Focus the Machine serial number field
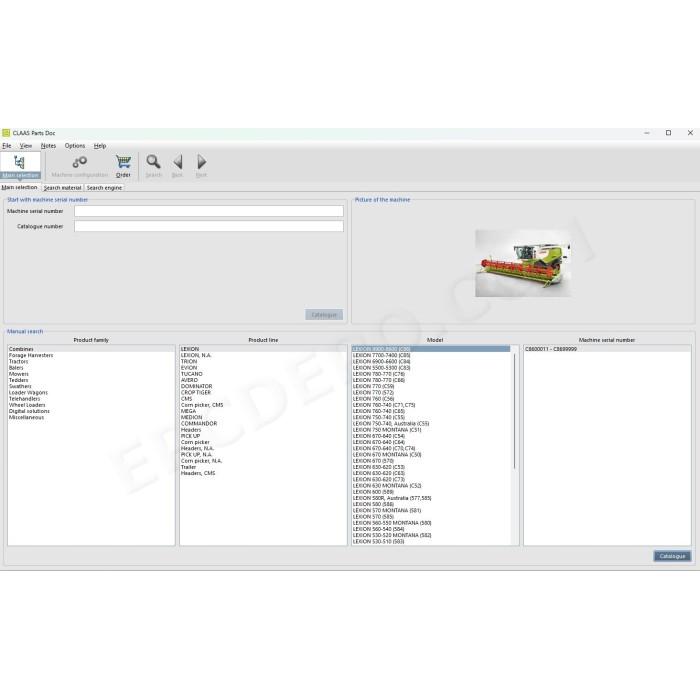This screenshot has width=700, height=700. tap(209, 211)
